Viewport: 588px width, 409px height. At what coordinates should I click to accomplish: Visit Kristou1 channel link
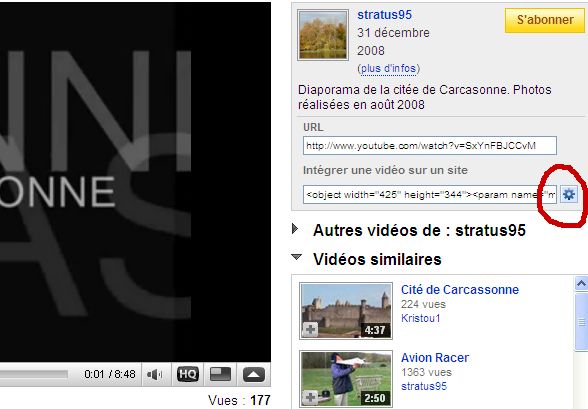[x=420, y=318]
